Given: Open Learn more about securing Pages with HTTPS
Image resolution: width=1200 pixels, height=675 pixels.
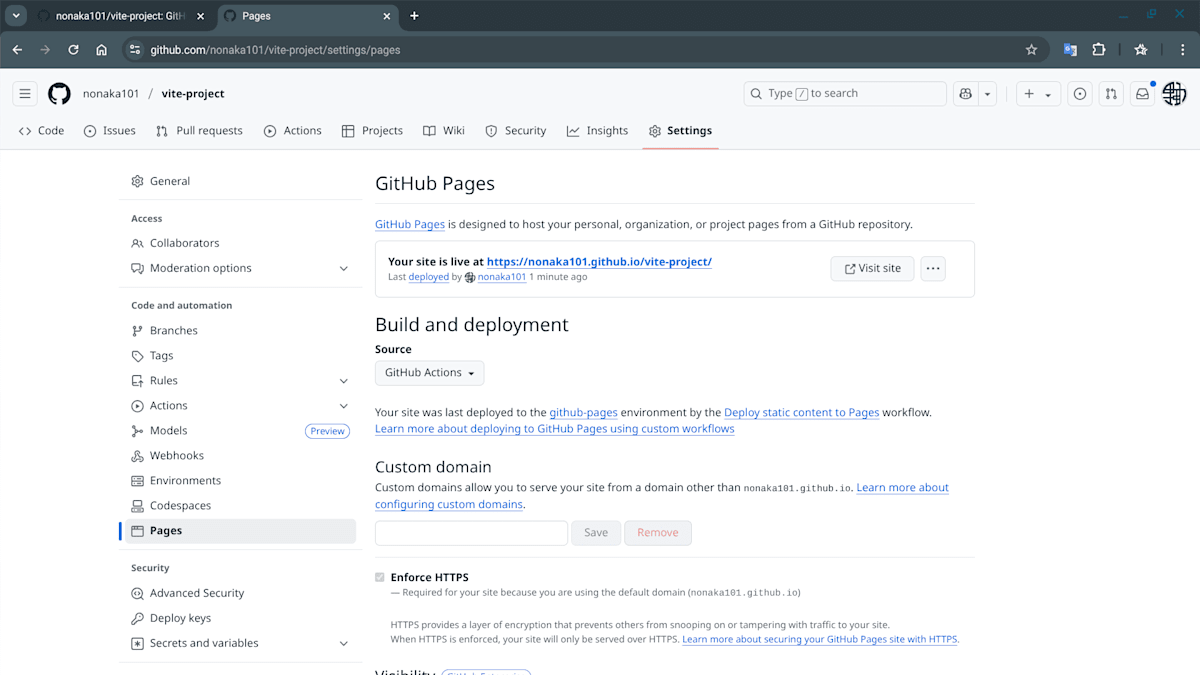Looking at the screenshot, I should click(x=820, y=639).
